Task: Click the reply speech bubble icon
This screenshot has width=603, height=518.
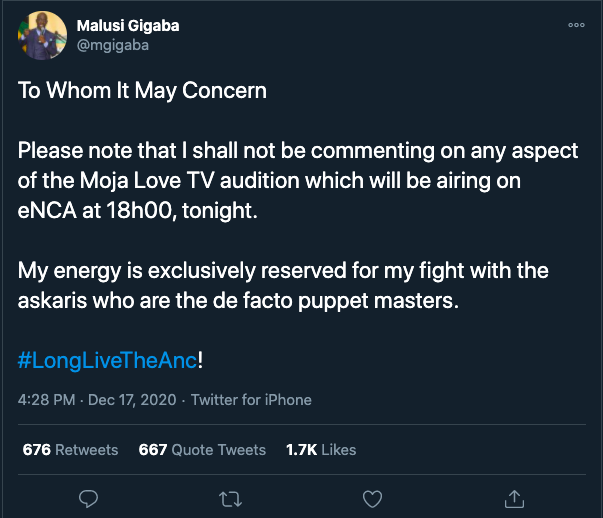Action: pos(88,497)
